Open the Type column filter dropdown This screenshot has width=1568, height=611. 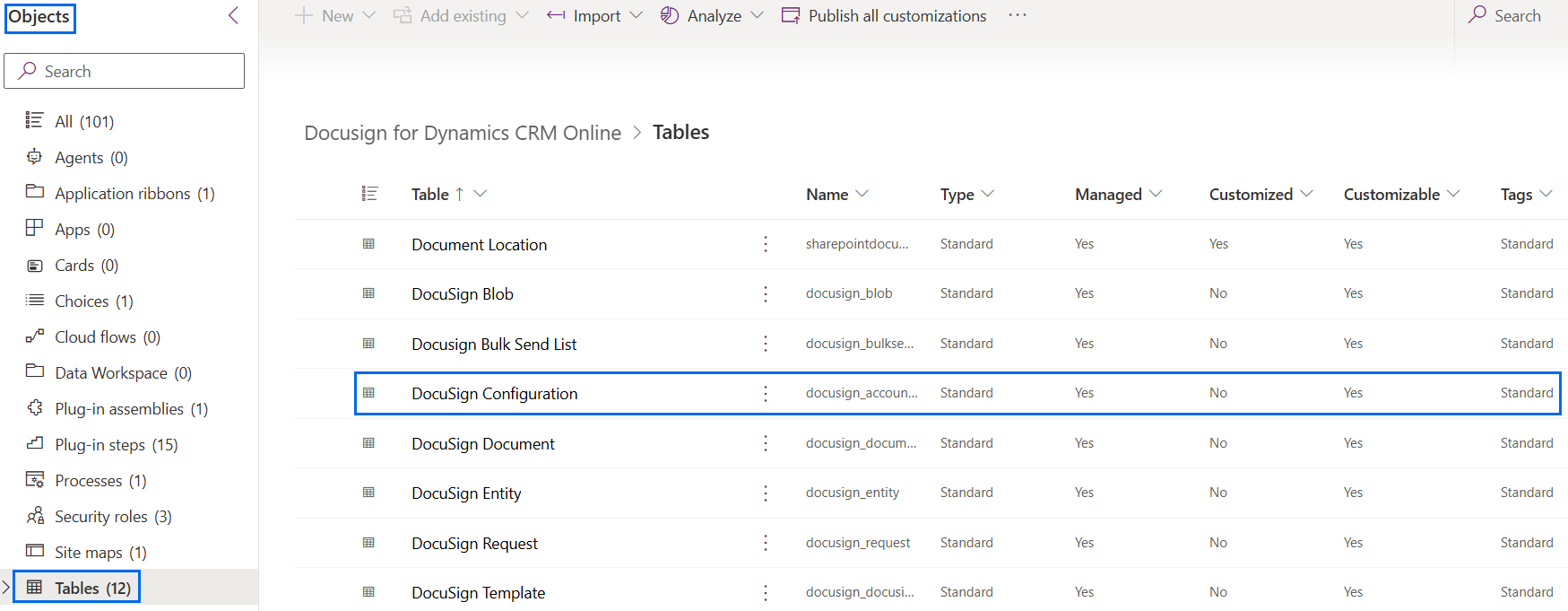(988, 194)
